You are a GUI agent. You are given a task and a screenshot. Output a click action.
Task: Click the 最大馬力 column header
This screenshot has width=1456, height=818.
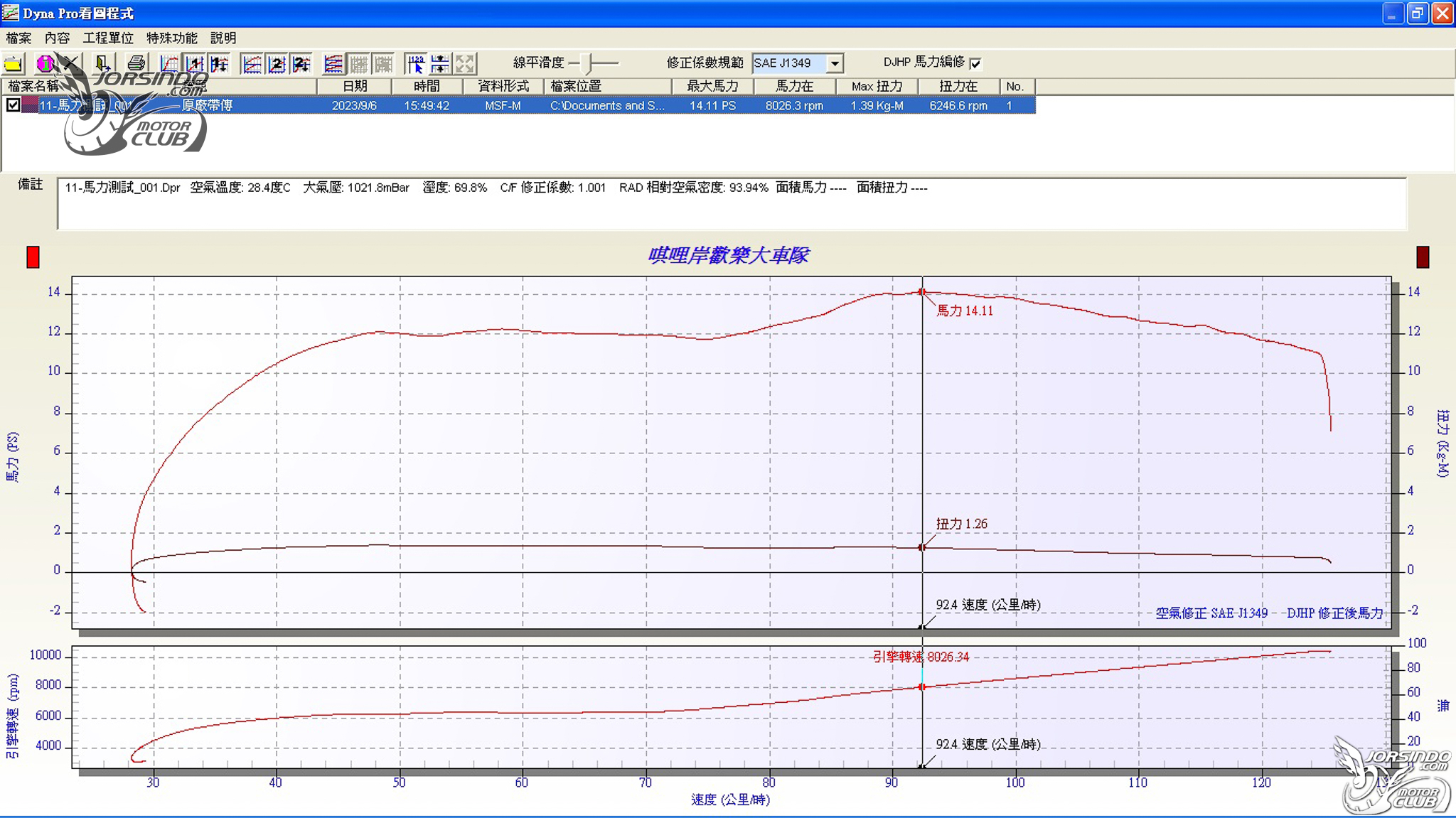coord(712,86)
